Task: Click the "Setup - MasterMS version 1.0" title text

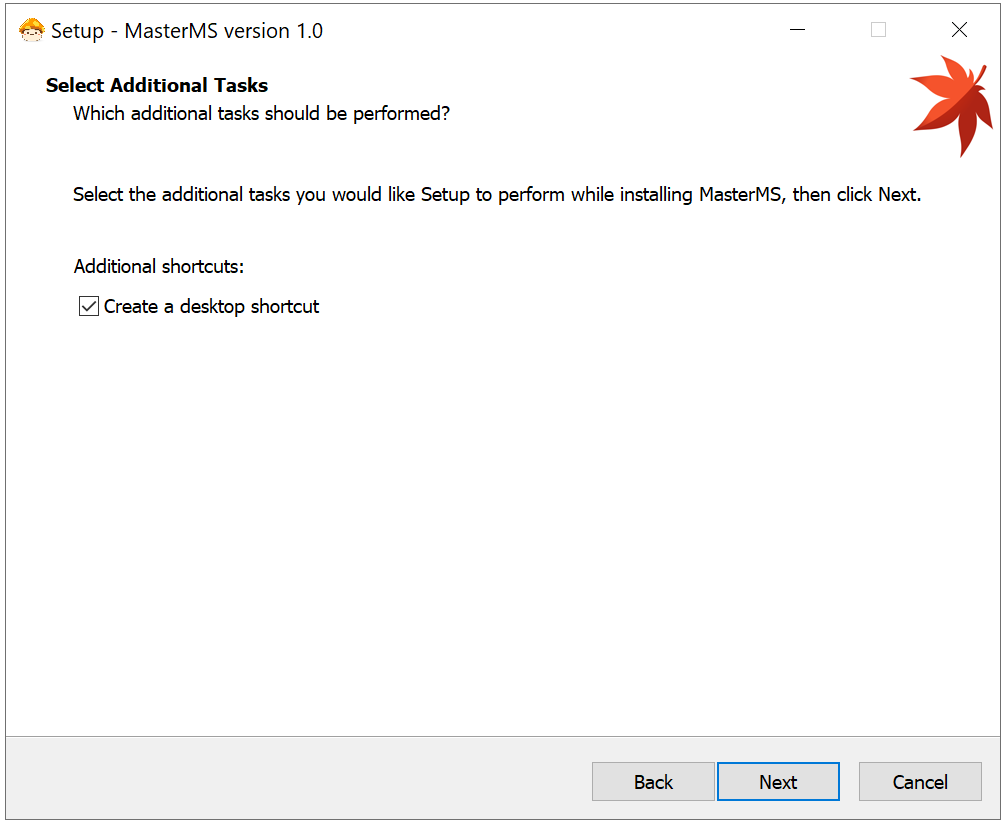Action: point(187,30)
